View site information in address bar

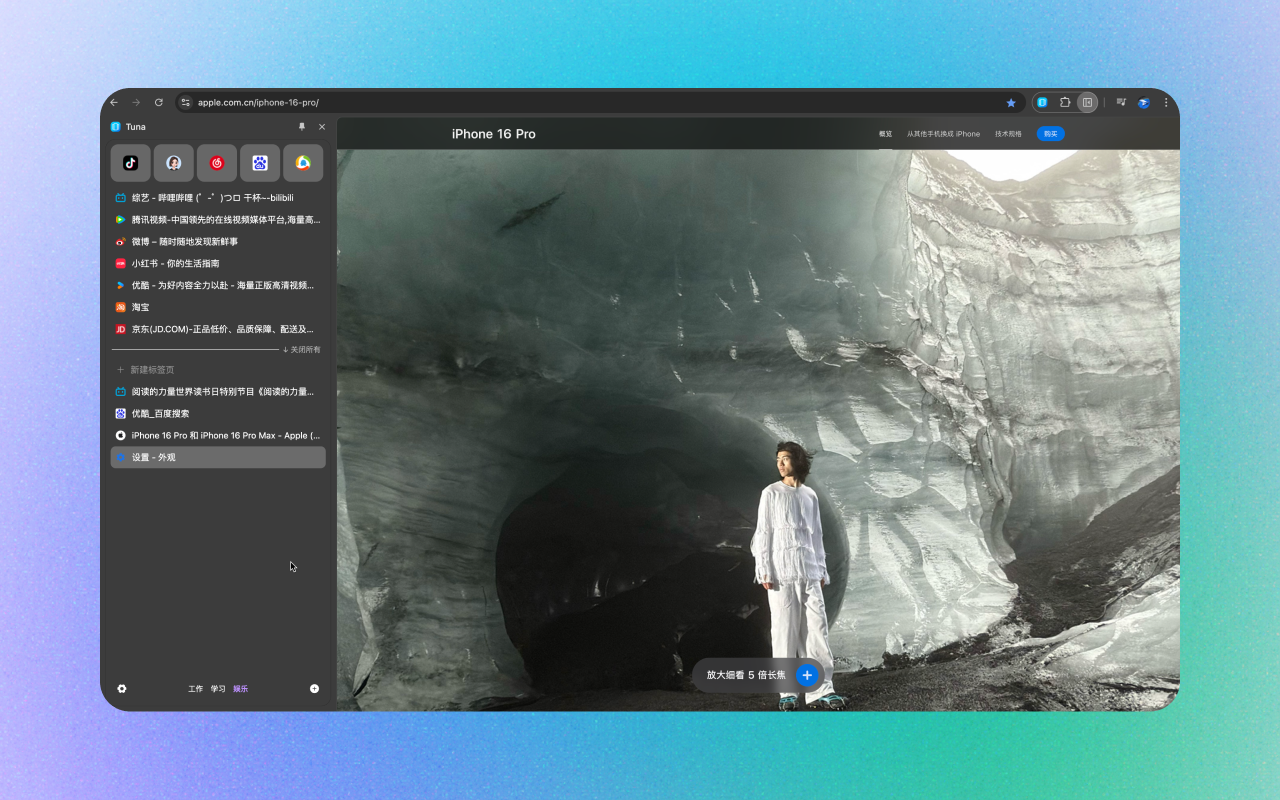(x=185, y=102)
